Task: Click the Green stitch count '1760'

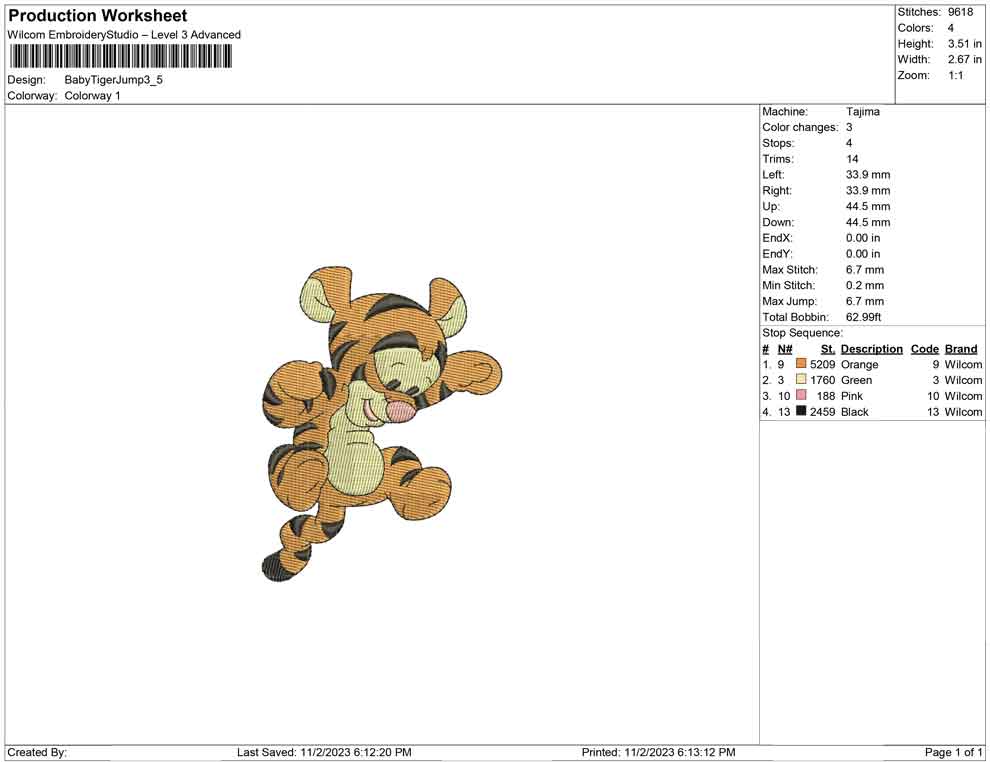Action: click(822, 380)
